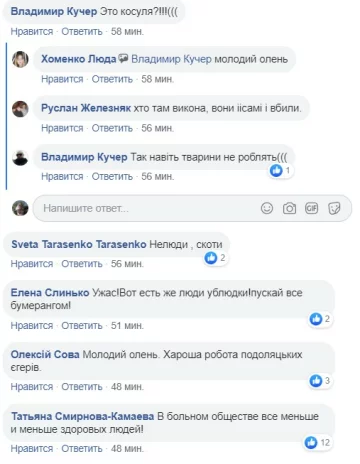This screenshot has height=464, width=360.
Task: Click the '51 мин.' timestamp on Елена's comment
Action: (127, 325)
